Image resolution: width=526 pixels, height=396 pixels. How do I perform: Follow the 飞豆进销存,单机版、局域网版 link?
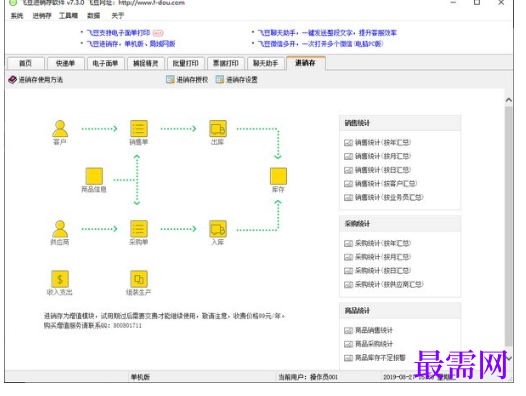131,44
